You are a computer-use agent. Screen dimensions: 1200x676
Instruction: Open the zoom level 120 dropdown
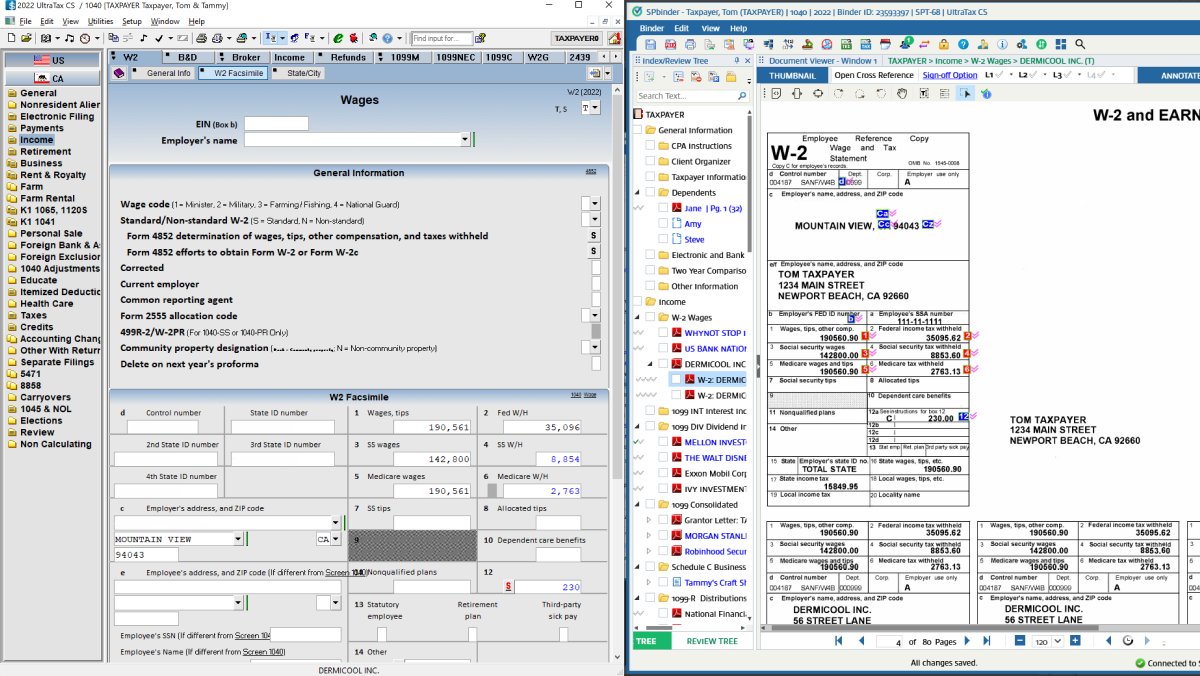1059,641
